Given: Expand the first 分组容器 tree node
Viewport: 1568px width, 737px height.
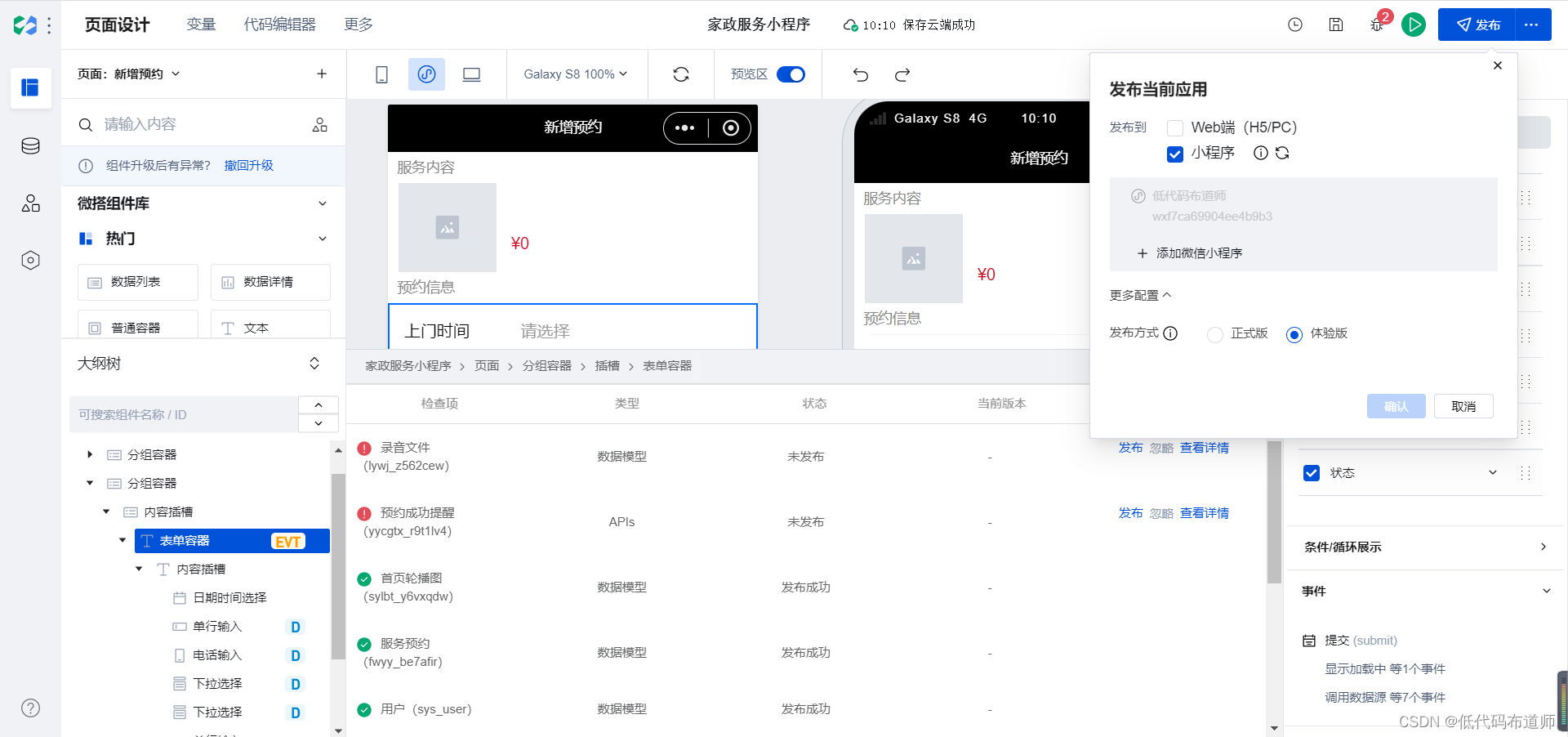Looking at the screenshot, I should [x=90, y=454].
